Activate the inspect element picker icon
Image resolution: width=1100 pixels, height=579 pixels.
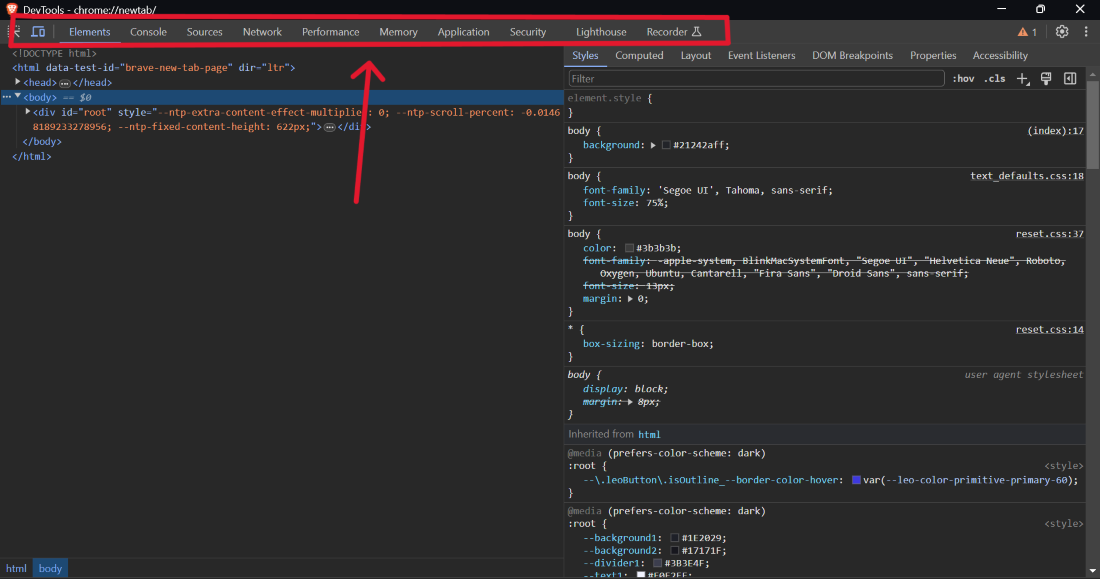pyautogui.click(x=15, y=32)
